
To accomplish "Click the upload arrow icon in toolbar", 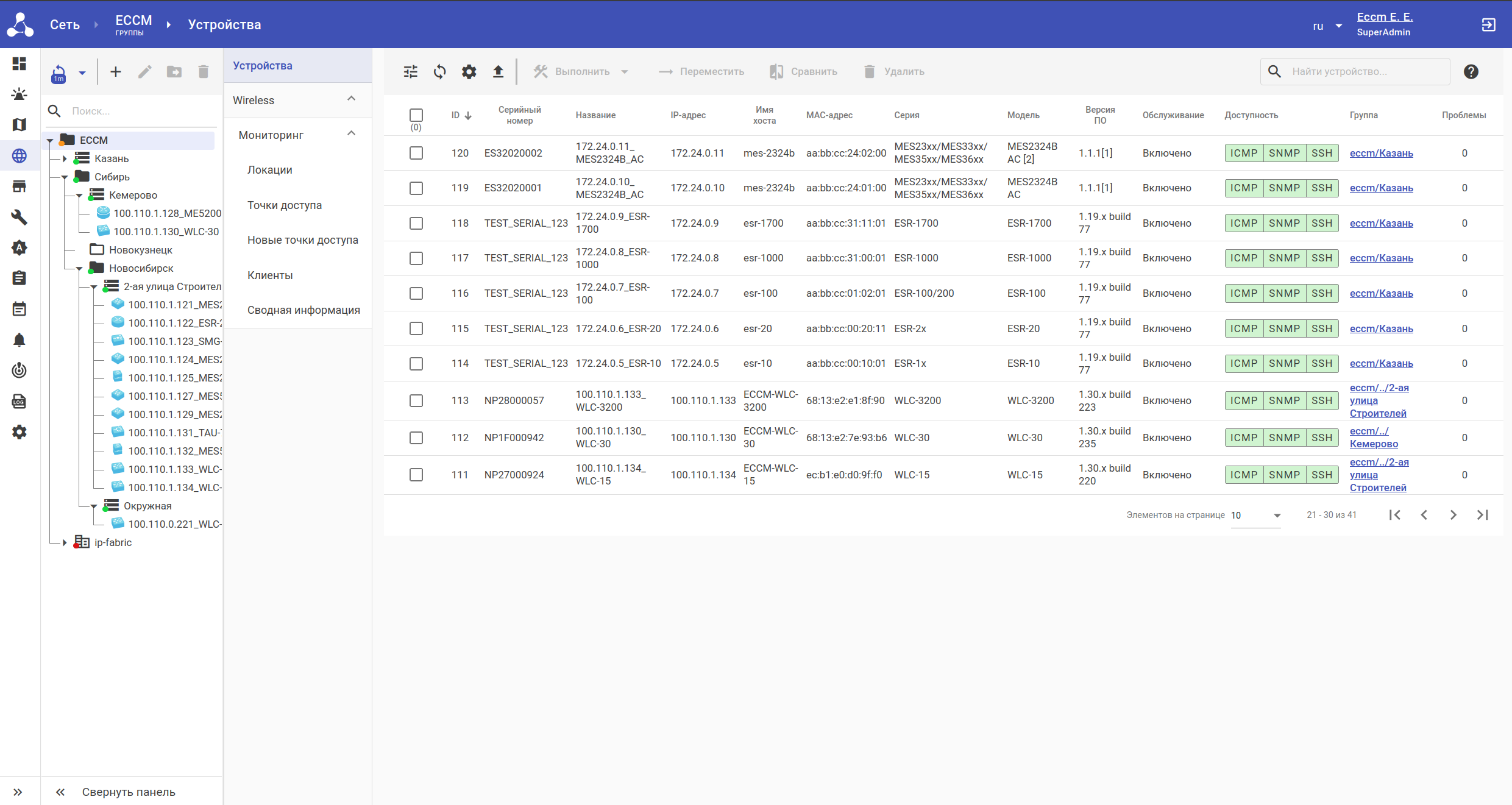I will (x=498, y=72).
